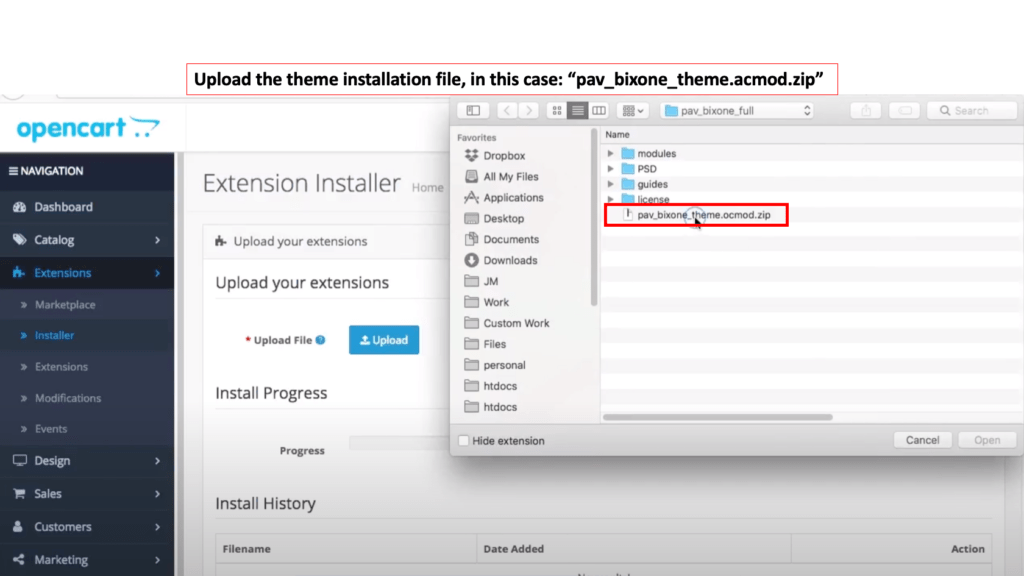Image resolution: width=1024 pixels, height=576 pixels.
Task: Click the blue Upload button
Action: tap(384, 340)
